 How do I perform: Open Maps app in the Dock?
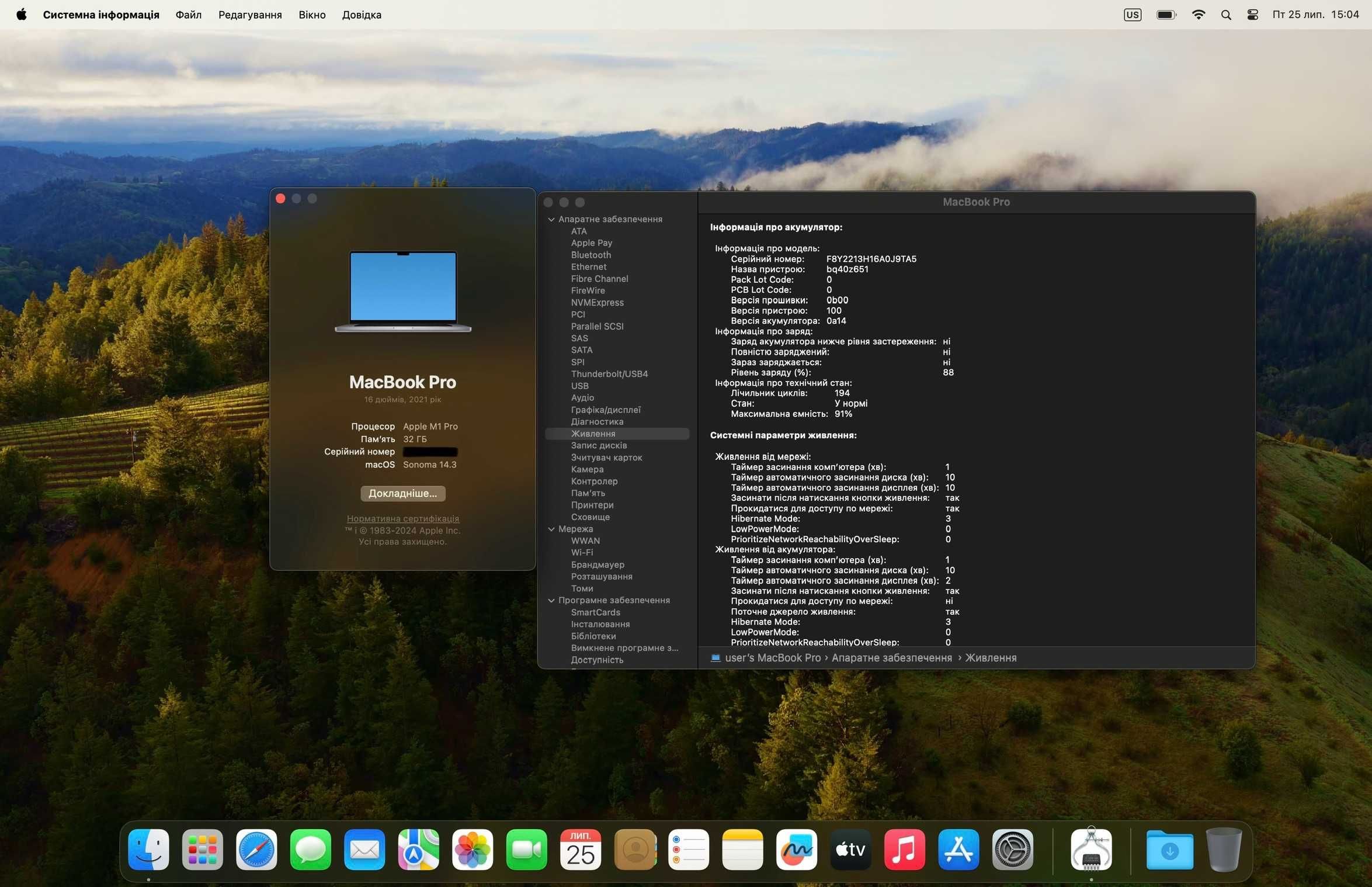point(418,849)
